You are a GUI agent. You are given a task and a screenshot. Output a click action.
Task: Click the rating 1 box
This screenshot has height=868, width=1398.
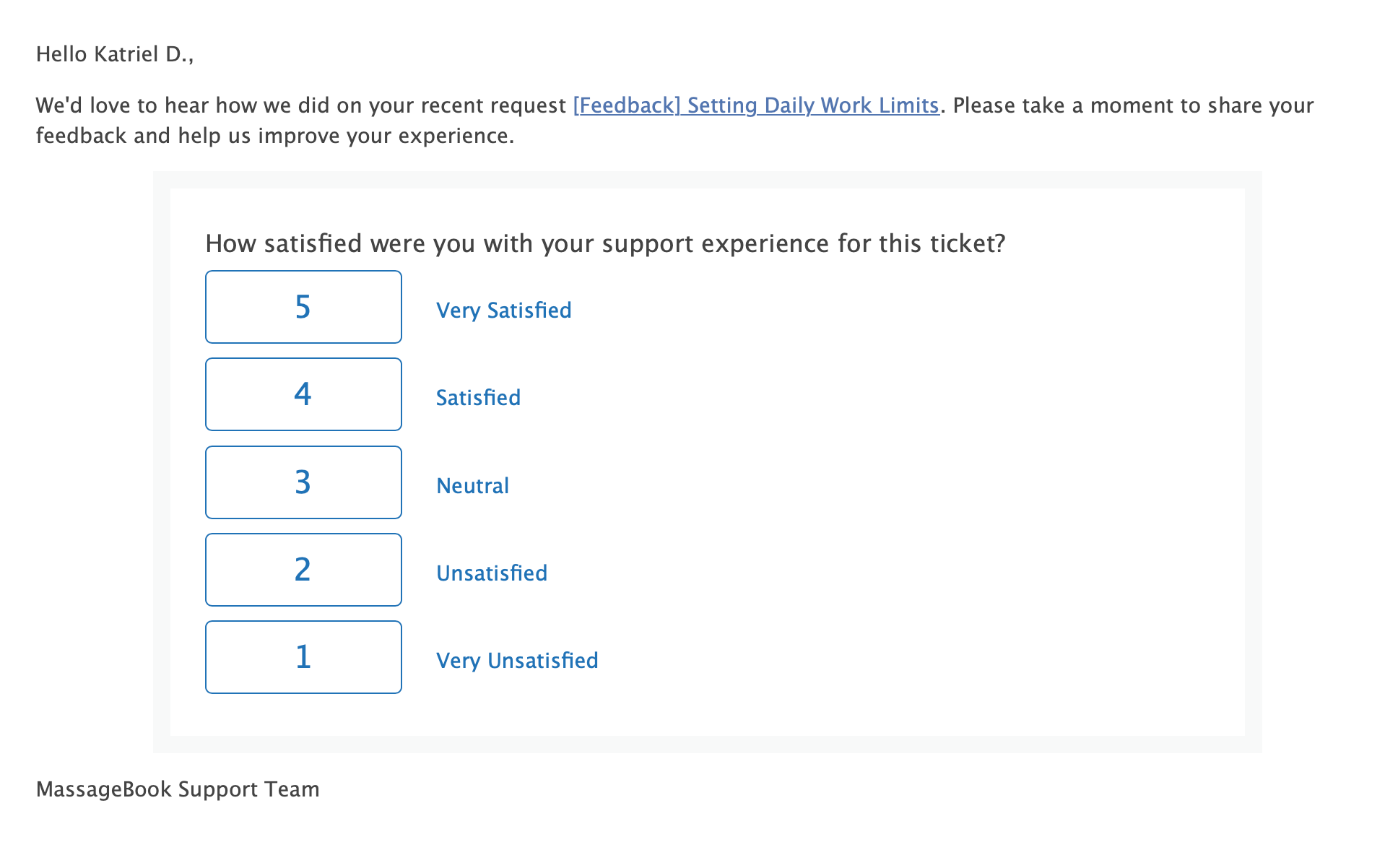303,657
